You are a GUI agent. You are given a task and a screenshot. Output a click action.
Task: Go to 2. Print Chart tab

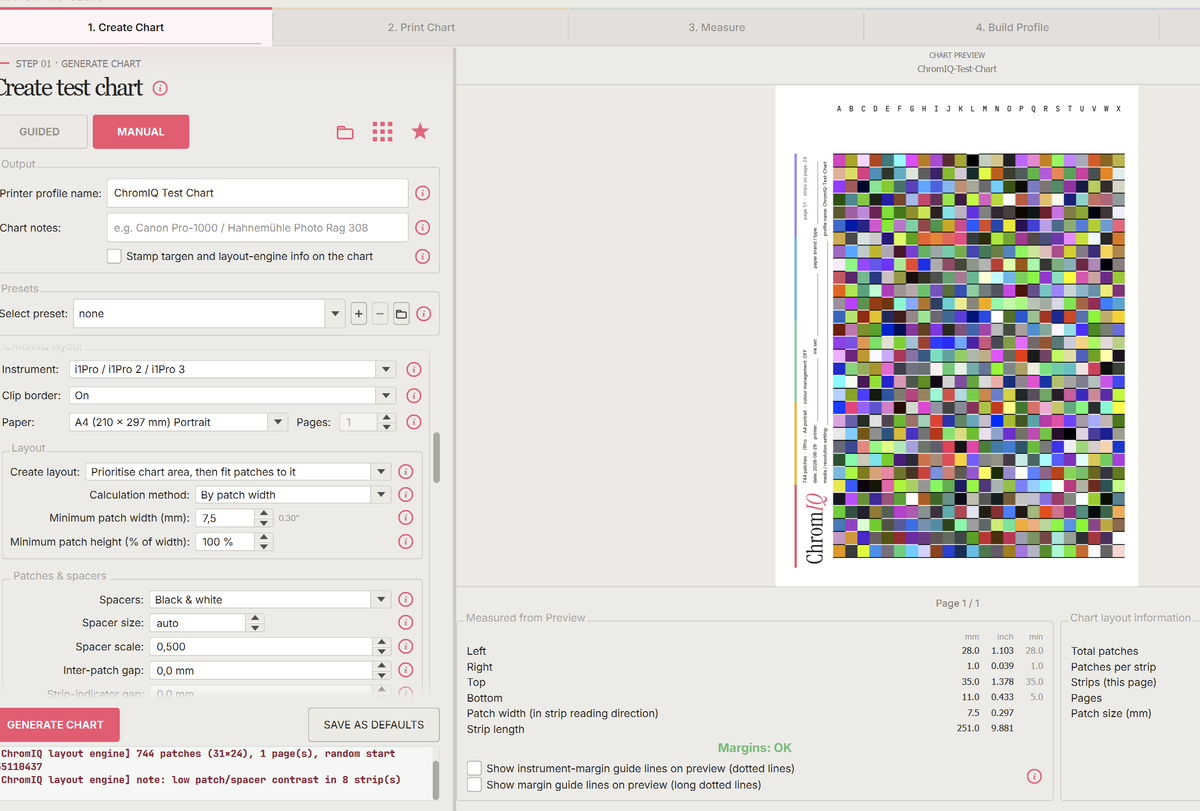coord(421,27)
